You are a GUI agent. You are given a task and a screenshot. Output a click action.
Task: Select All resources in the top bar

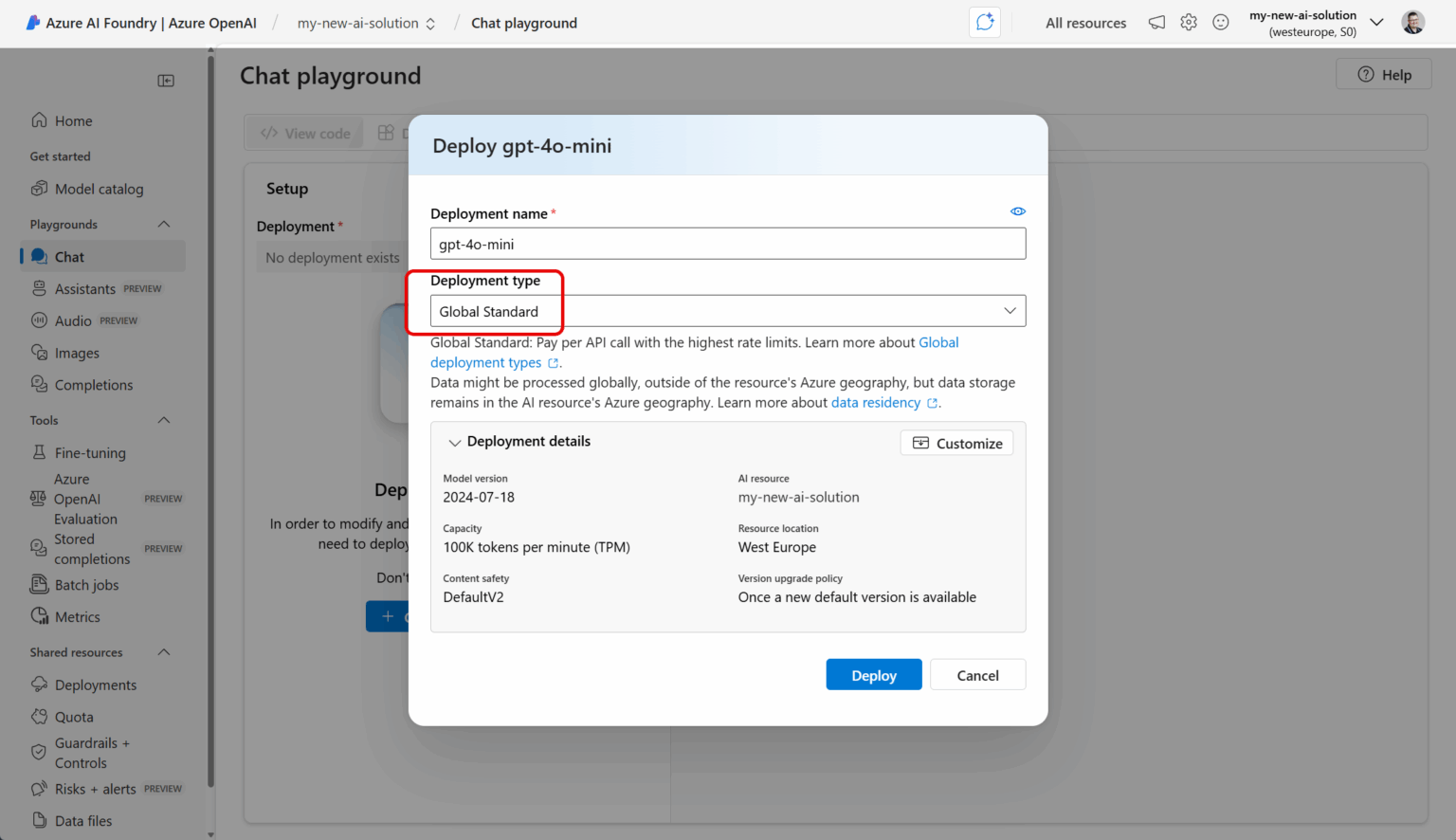coord(1085,22)
